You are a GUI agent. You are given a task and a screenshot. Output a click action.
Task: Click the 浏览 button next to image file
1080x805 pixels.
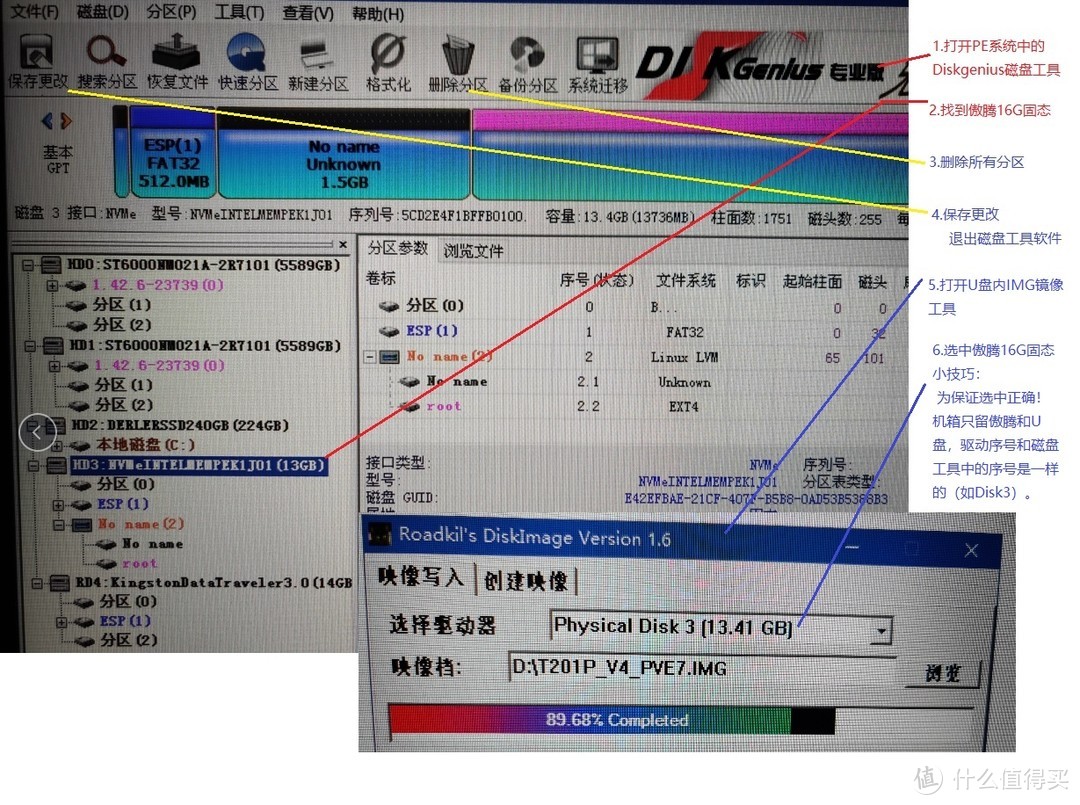coord(938,673)
